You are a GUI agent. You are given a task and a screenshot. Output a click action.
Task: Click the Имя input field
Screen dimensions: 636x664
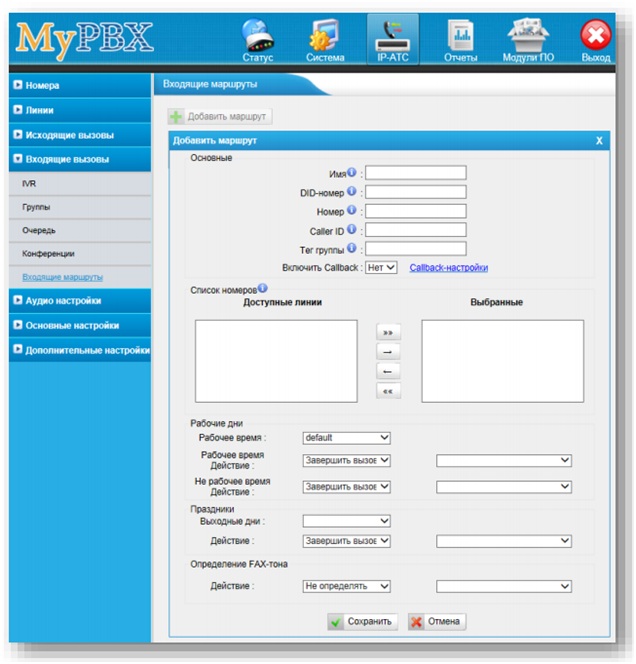click(416, 173)
